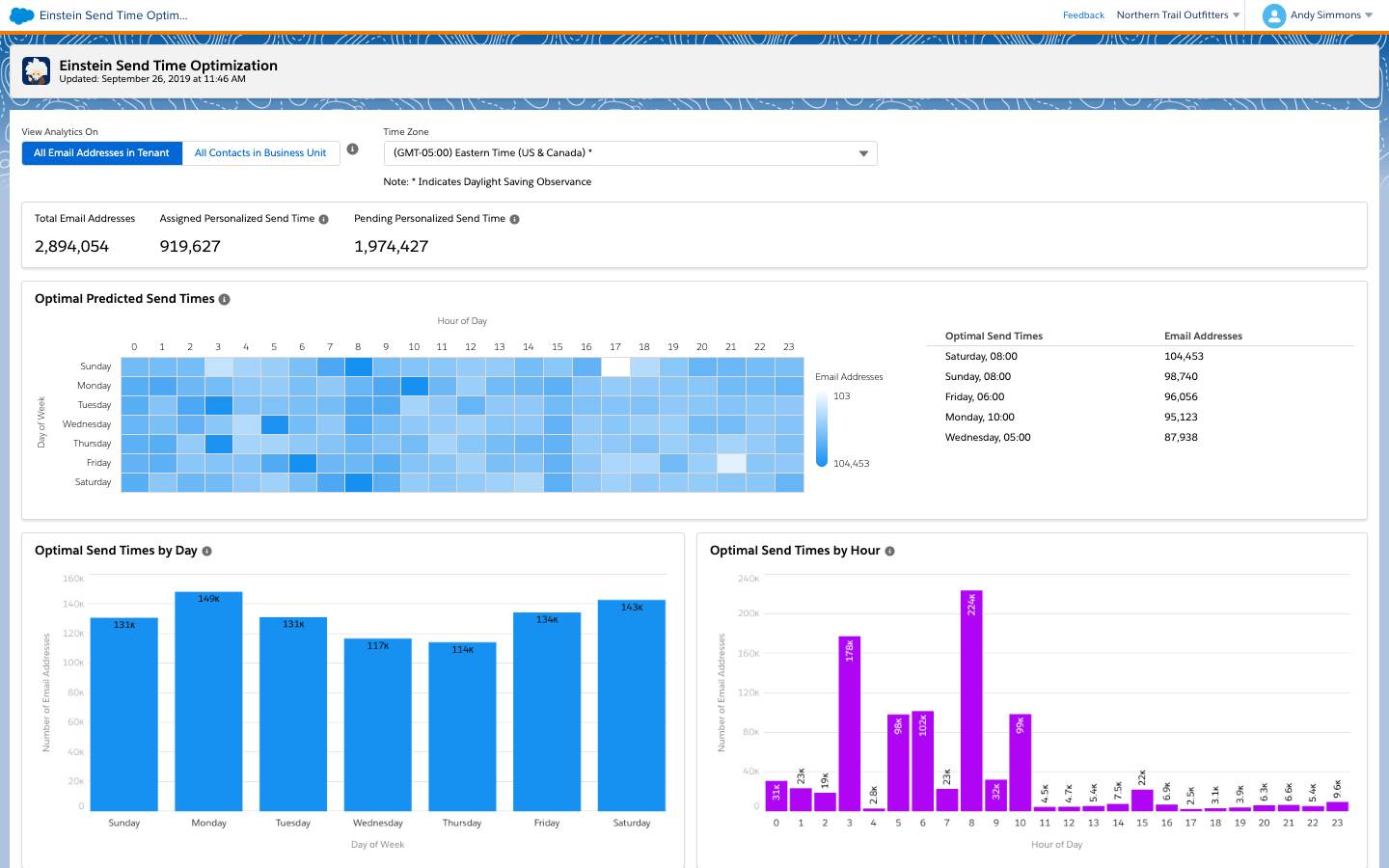Click the Sunday hour 8 heatmap cell
The height and width of the screenshot is (868, 1389).
pos(358,366)
